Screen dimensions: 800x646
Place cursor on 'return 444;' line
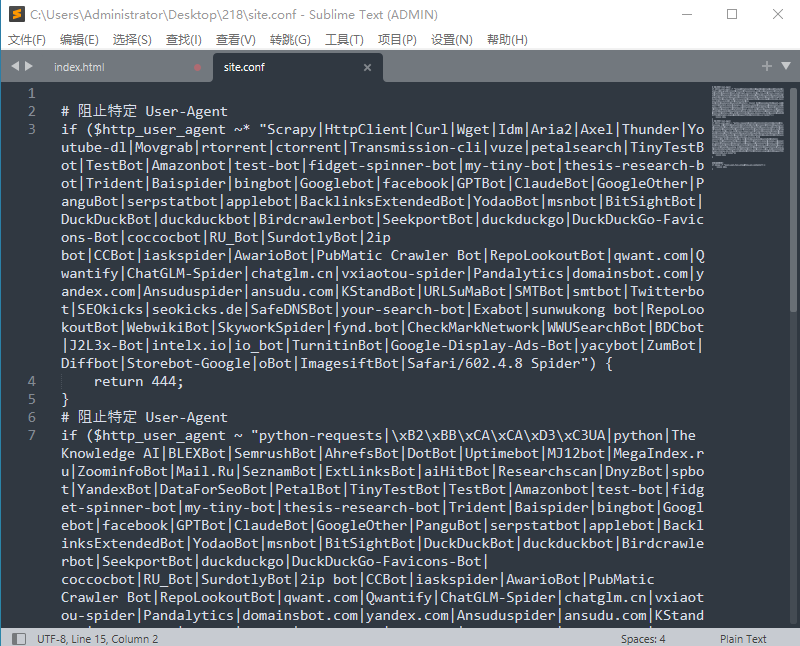click(138, 381)
